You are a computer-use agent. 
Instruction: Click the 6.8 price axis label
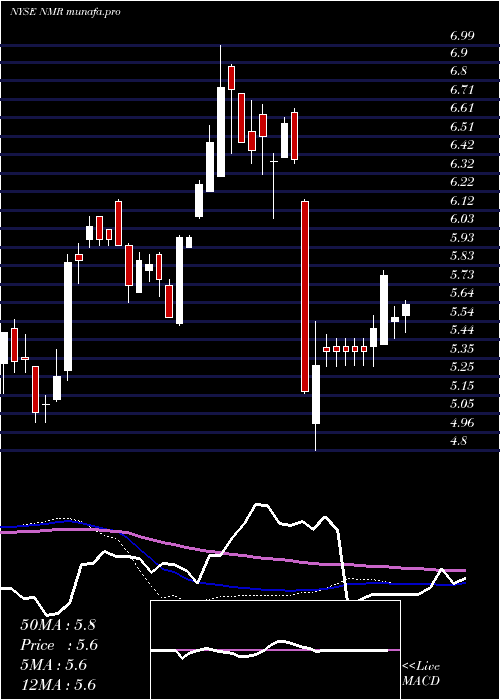[x=458, y=71]
